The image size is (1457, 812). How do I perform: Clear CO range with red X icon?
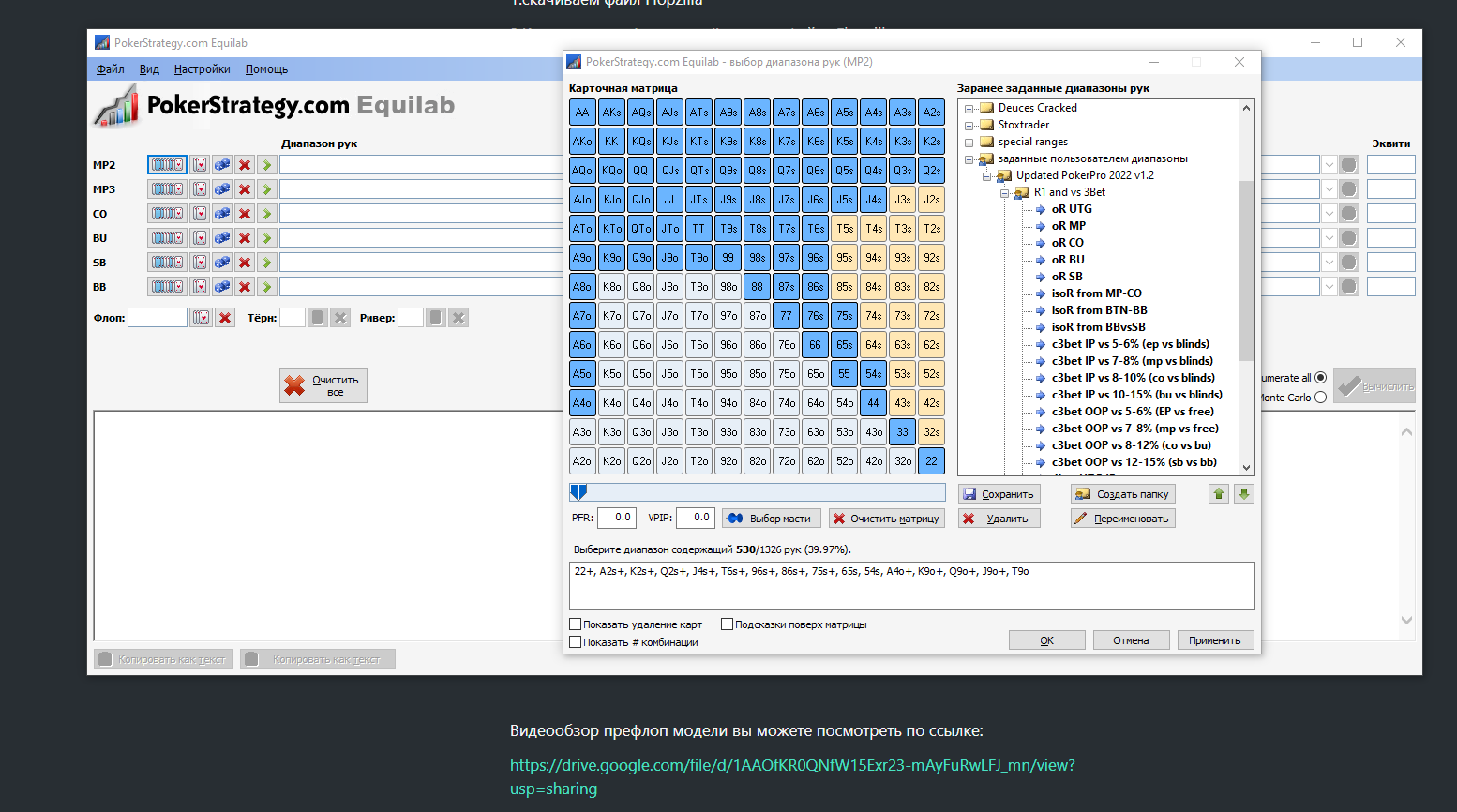pos(245,214)
